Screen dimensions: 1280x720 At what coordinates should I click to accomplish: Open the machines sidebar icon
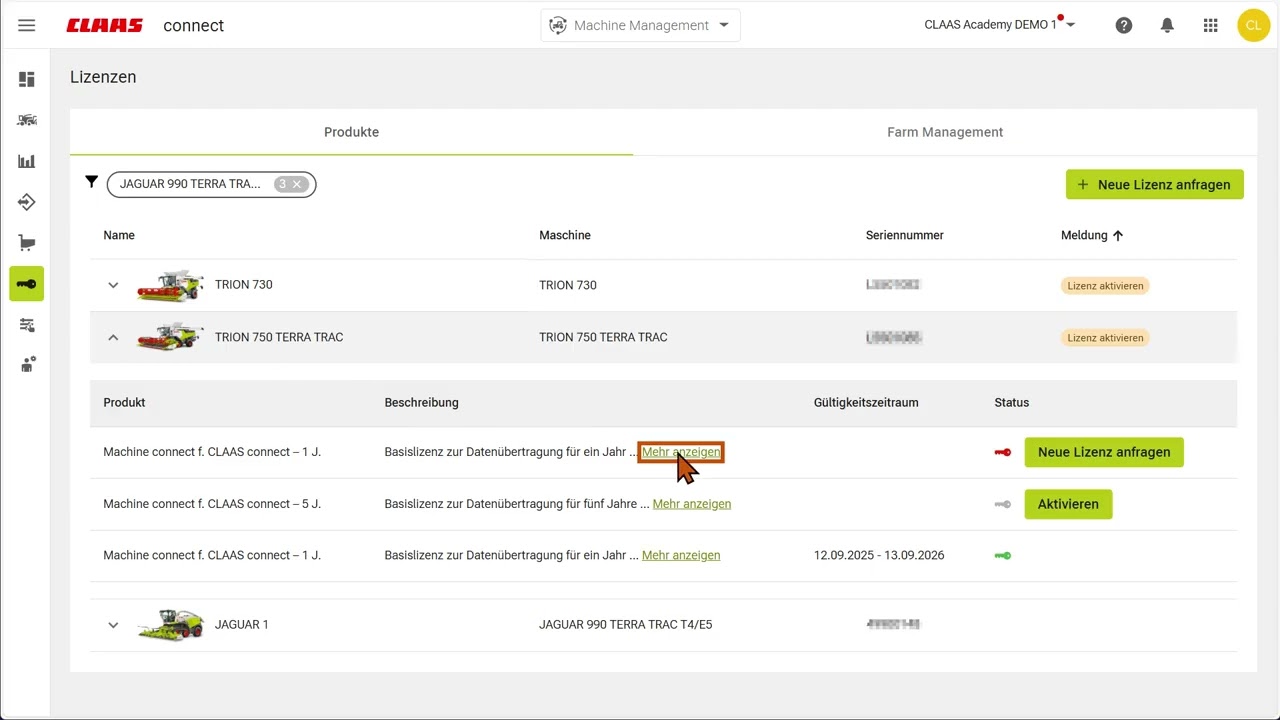coord(27,120)
